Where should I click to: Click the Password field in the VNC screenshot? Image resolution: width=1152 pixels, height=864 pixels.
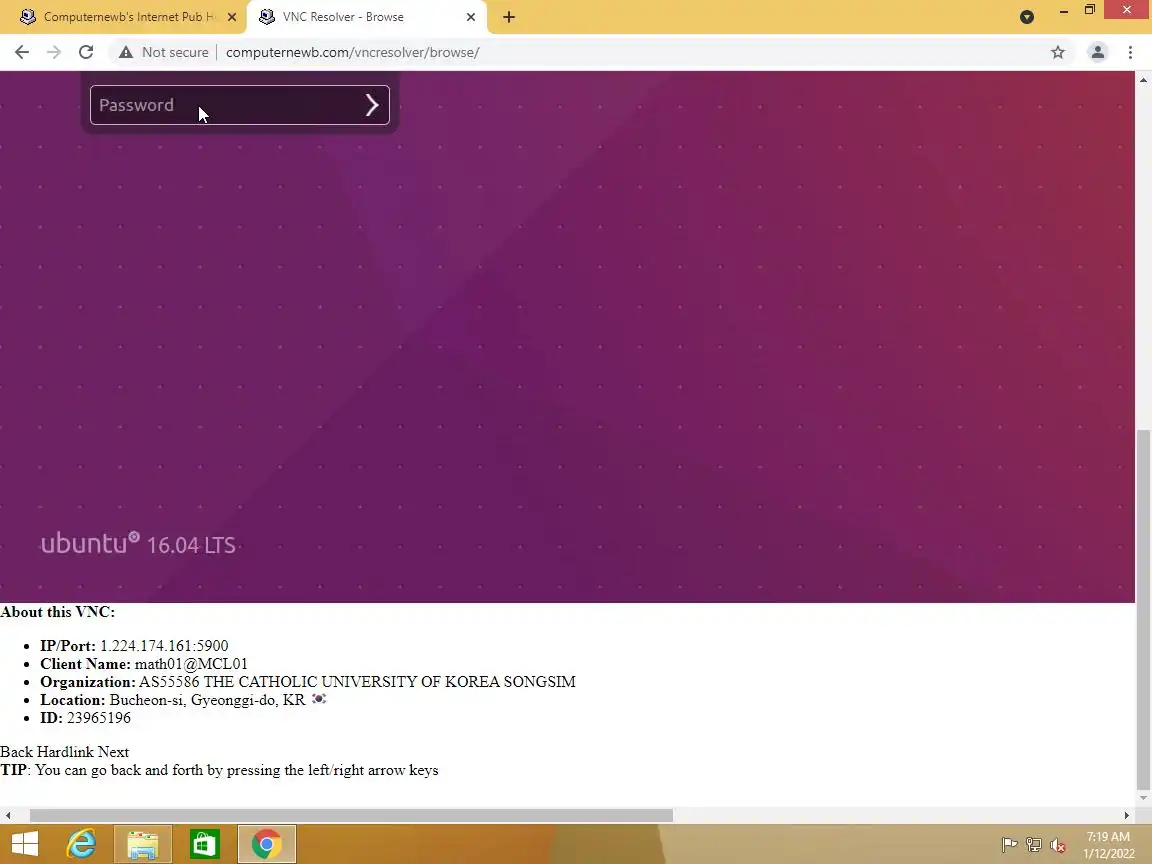tap(240, 105)
